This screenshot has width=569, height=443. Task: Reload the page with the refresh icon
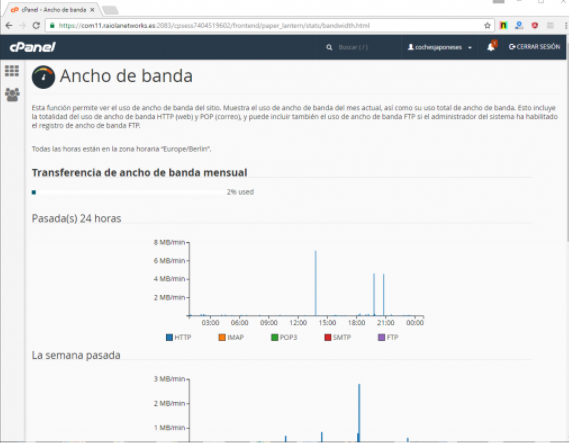click(x=36, y=25)
